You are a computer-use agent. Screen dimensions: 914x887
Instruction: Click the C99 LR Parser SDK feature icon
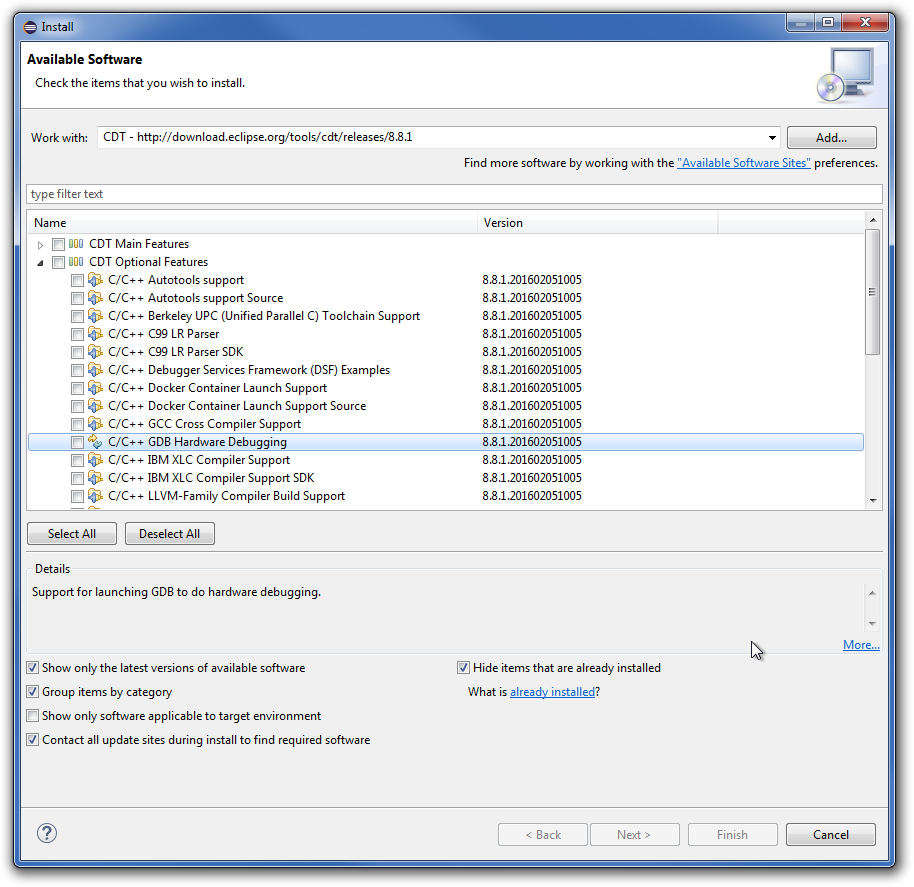click(96, 352)
